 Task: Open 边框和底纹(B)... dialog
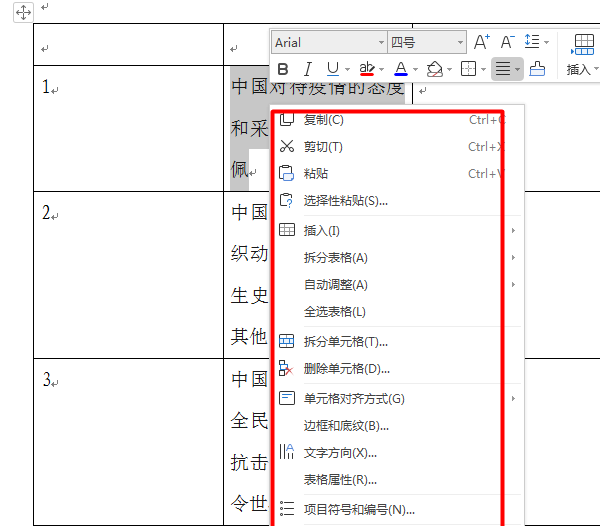(x=346, y=425)
